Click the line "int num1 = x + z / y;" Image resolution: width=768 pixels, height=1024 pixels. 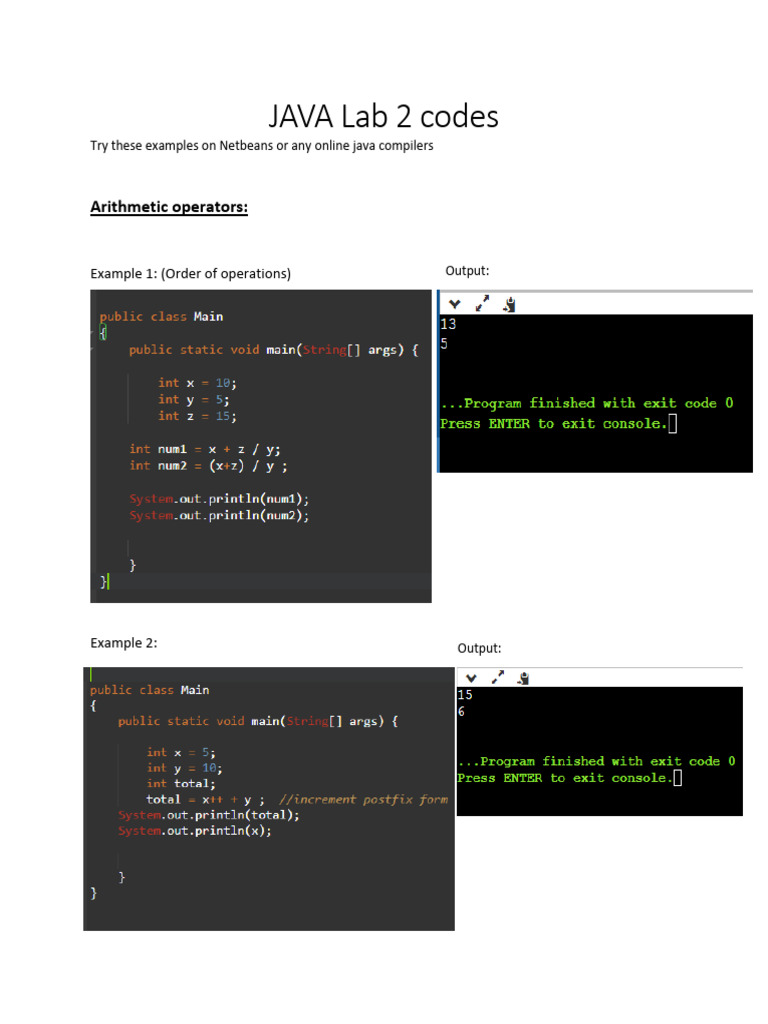(x=205, y=449)
